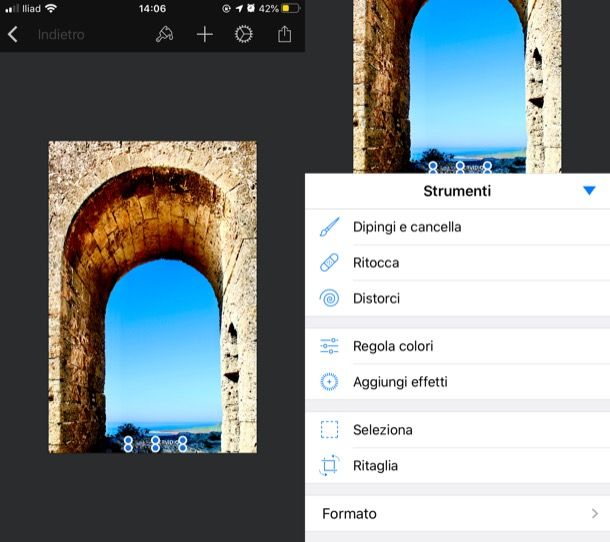610x542 pixels.
Task: Select the Distorci spiral icon
Action: 329,298
